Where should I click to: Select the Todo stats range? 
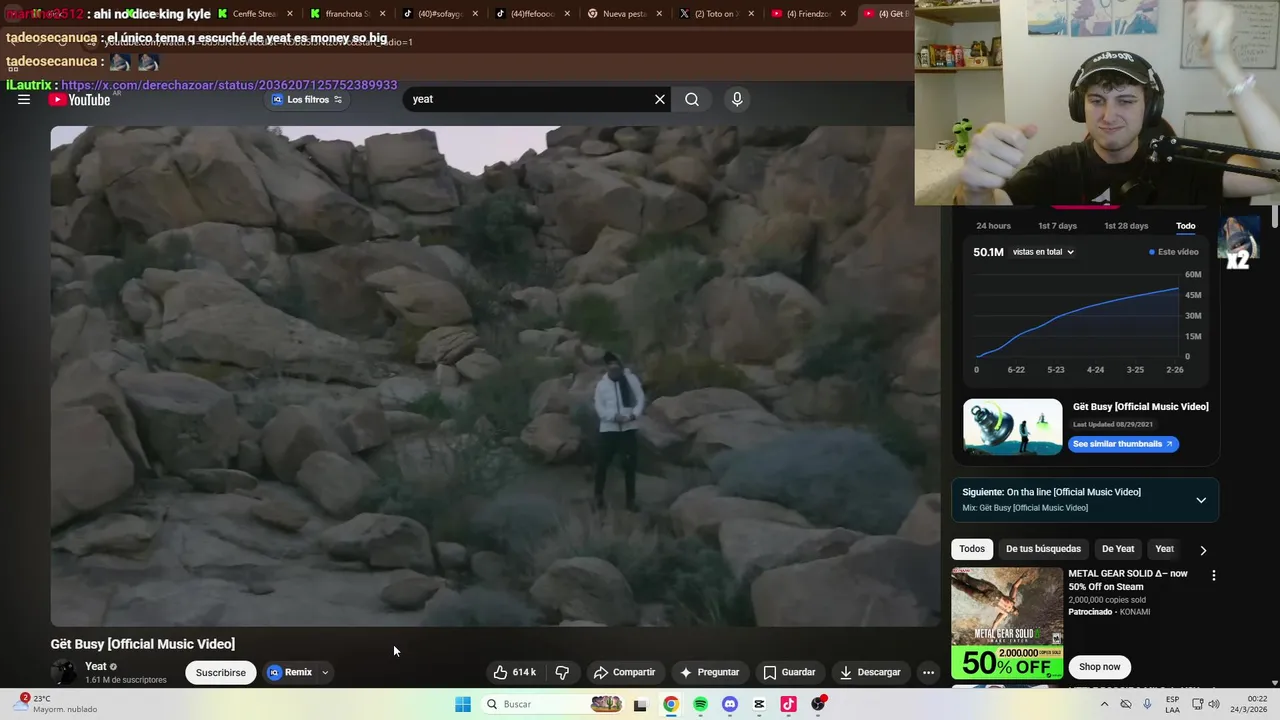click(x=1185, y=226)
